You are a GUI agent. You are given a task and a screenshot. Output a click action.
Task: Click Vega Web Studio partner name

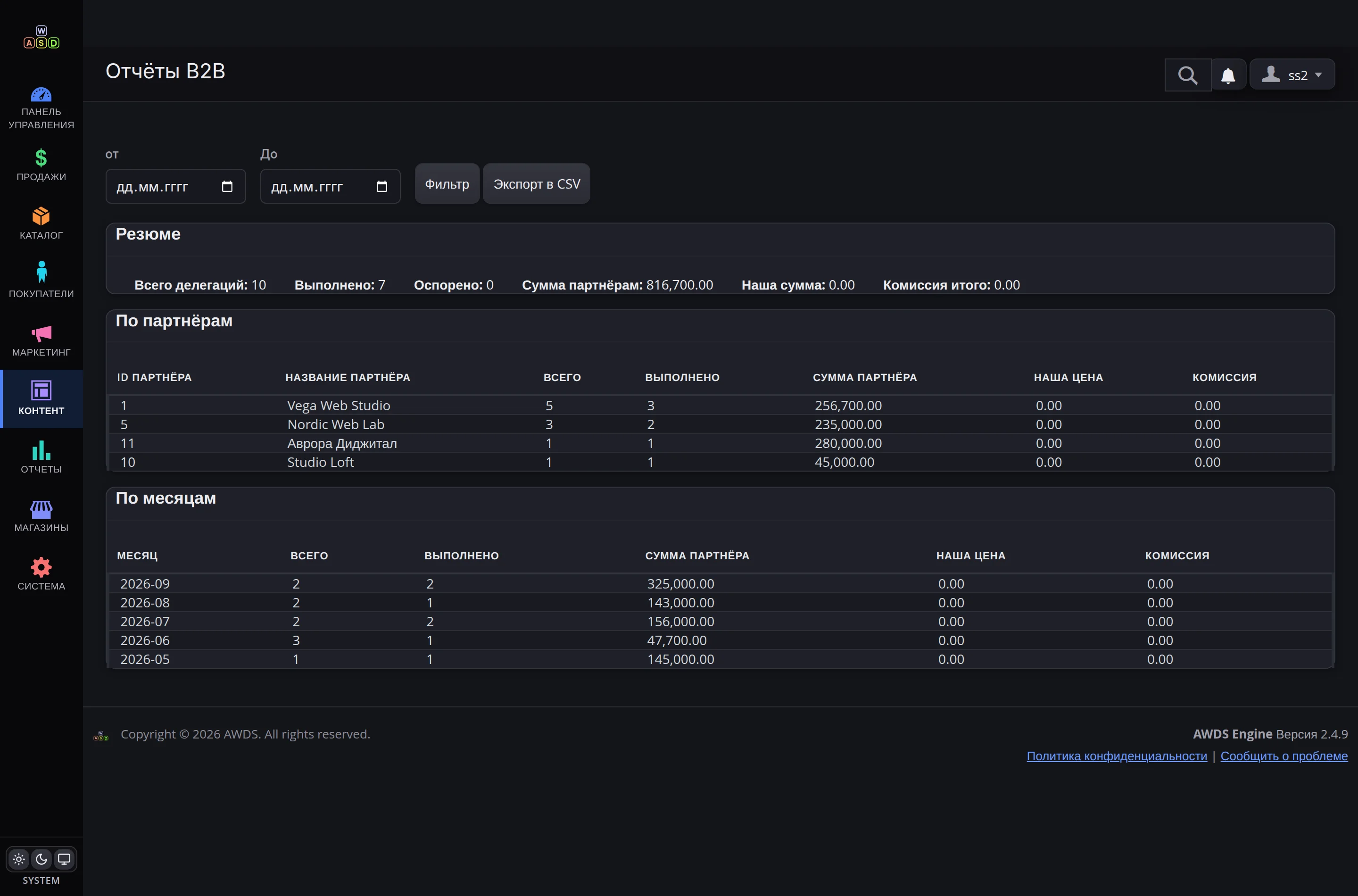pos(338,406)
